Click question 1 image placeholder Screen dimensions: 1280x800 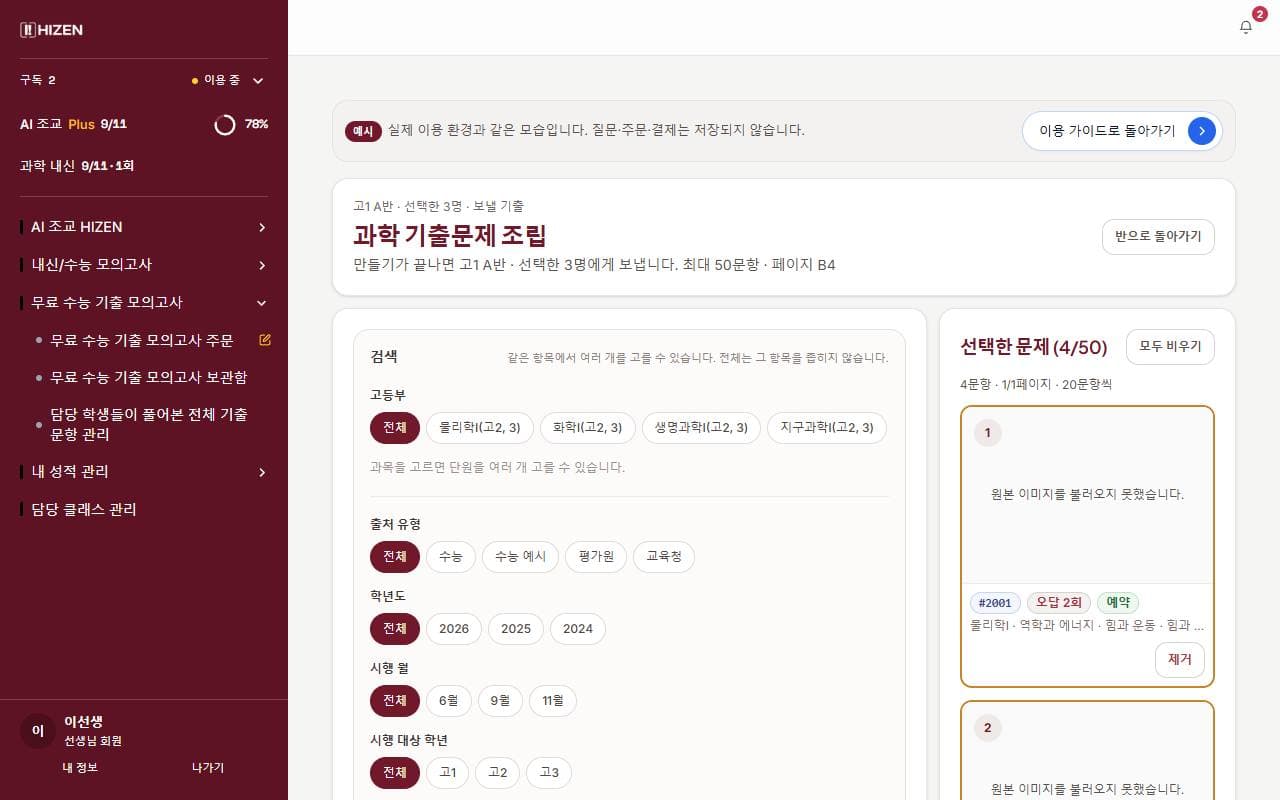(x=1087, y=495)
